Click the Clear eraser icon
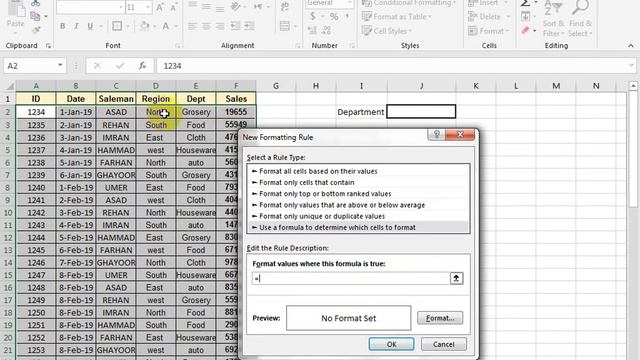This screenshot has width=640, height=360. tap(526, 30)
